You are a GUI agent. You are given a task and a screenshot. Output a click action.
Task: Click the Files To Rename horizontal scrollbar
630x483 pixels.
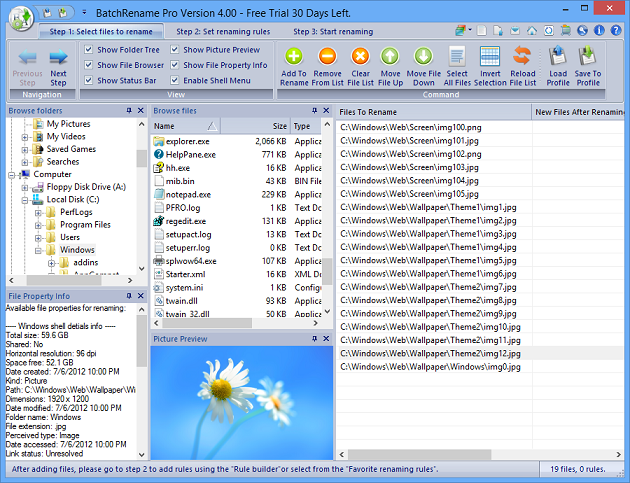pyautogui.click(x=419, y=454)
